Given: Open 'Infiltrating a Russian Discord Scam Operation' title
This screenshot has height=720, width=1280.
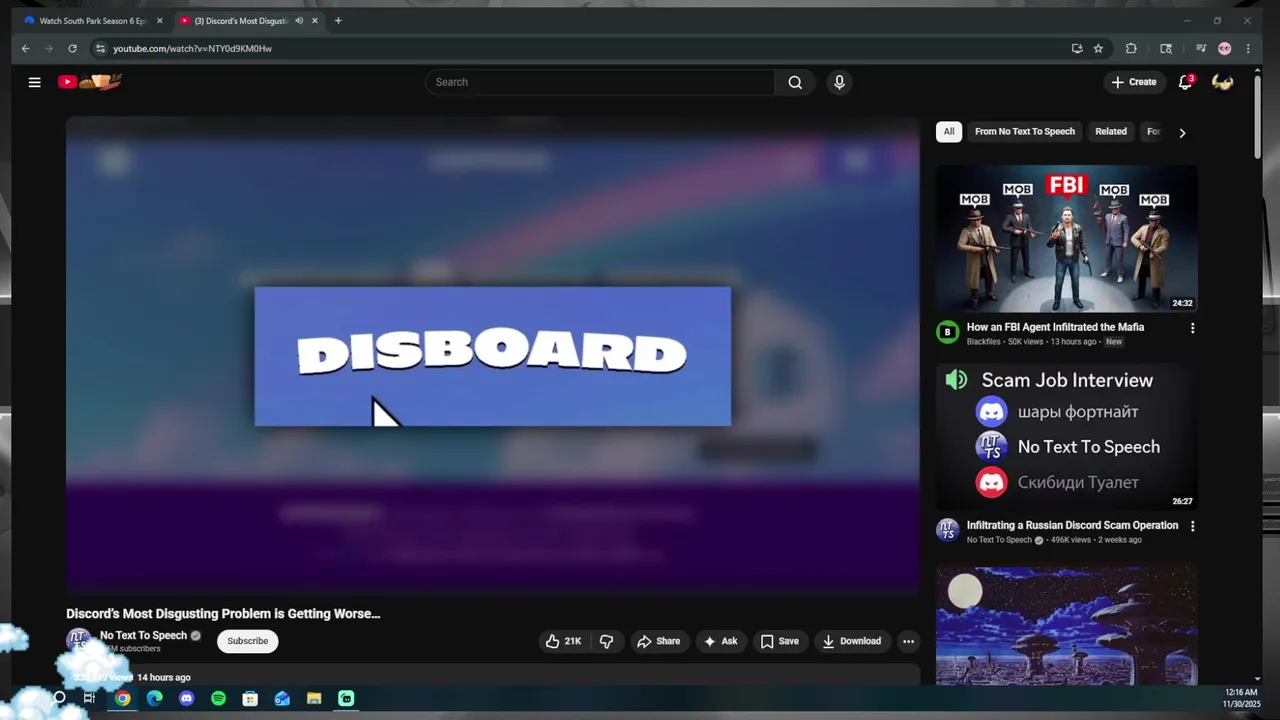Looking at the screenshot, I should [x=1072, y=525].
